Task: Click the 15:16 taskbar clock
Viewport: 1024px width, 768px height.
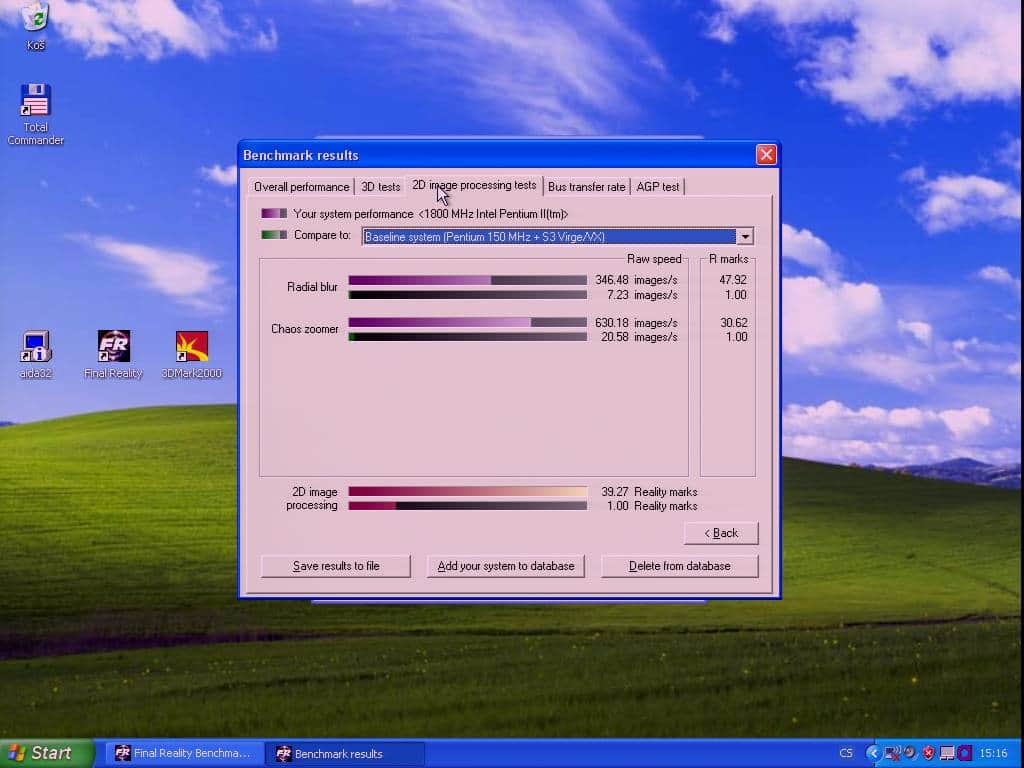Action: [993, 753]
